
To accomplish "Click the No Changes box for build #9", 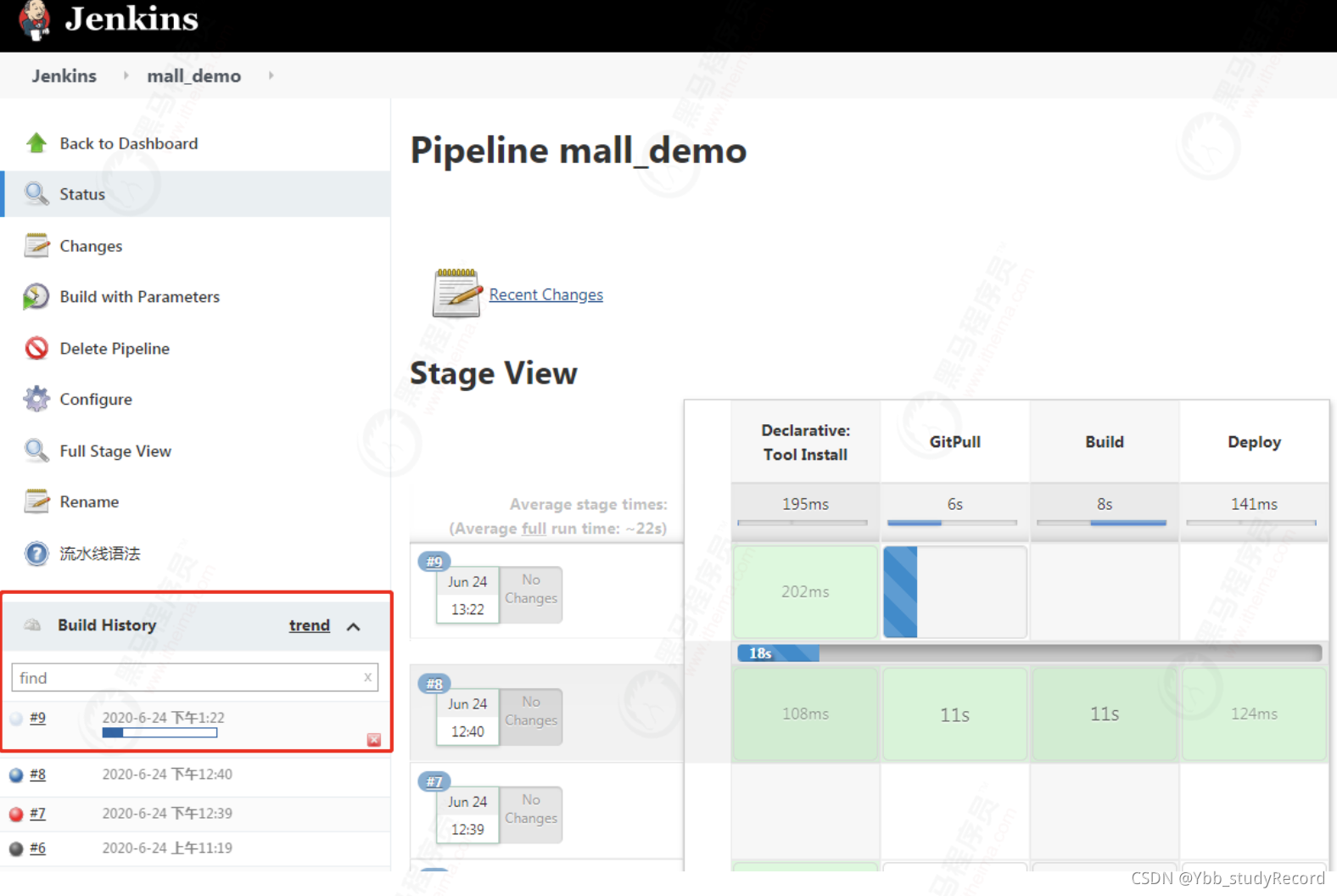I will point(531,594).
